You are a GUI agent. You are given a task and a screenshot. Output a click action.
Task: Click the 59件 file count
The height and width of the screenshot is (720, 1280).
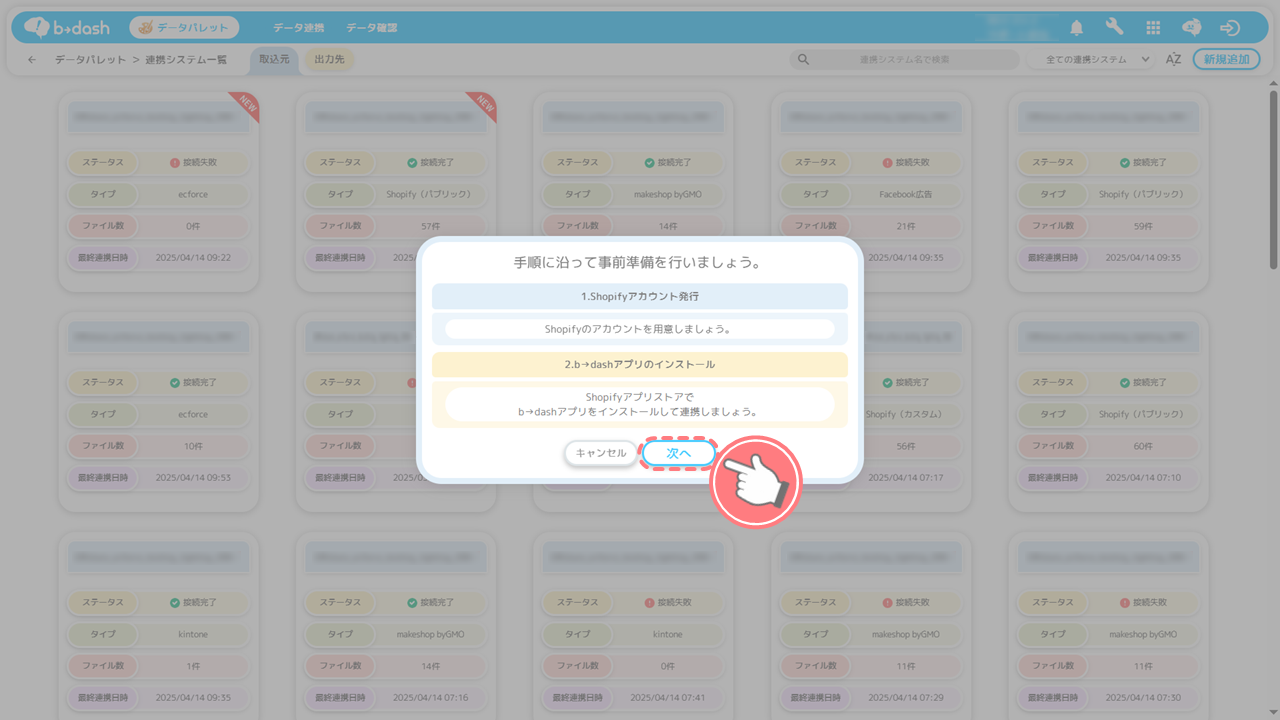point(1141,226)
